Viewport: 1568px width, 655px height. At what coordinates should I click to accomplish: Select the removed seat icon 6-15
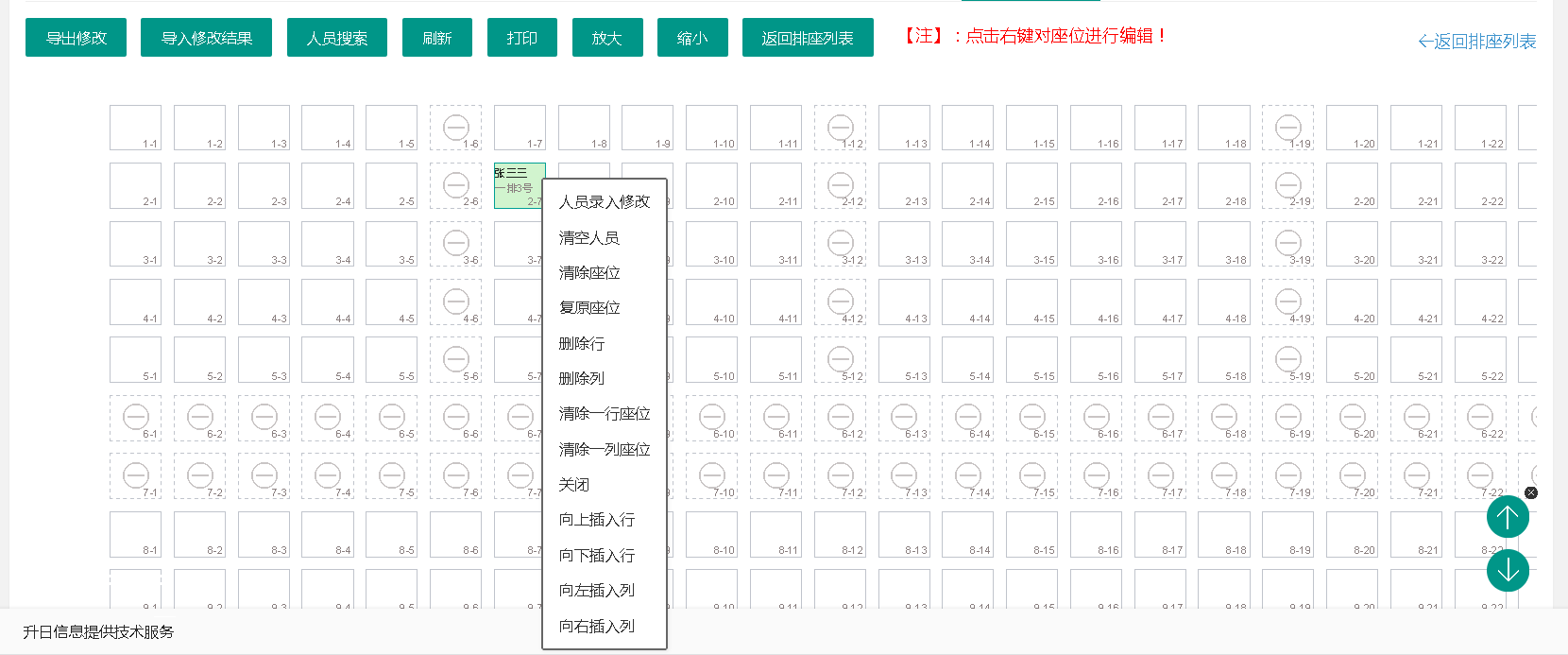(1032, 417)
